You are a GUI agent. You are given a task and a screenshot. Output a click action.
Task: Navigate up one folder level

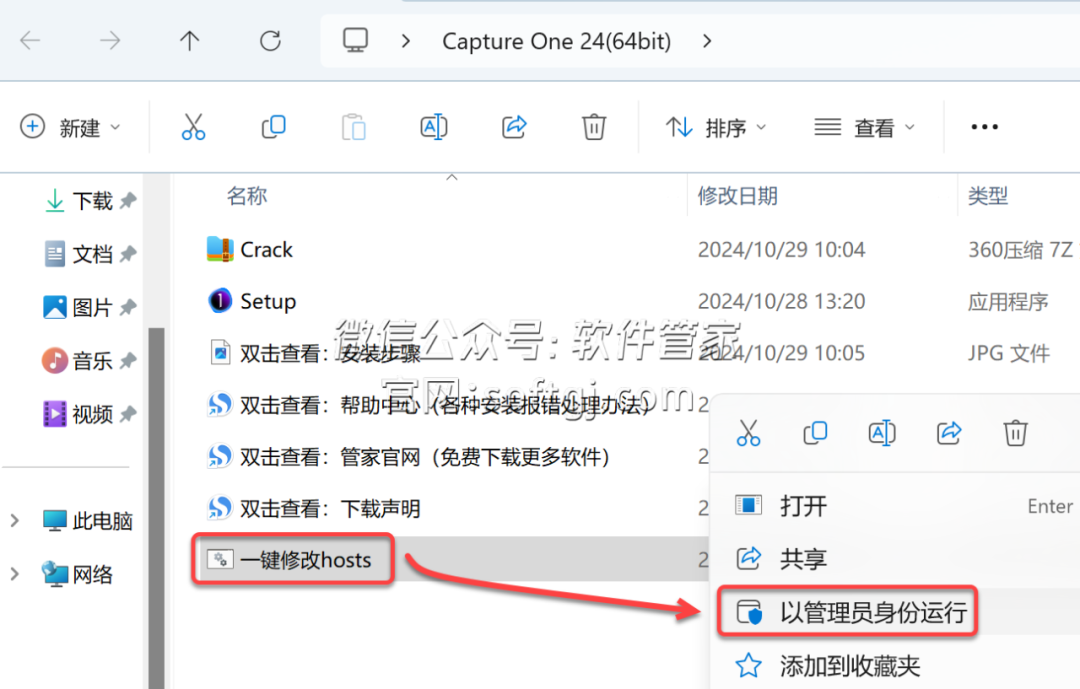click(x=189, y=41)
